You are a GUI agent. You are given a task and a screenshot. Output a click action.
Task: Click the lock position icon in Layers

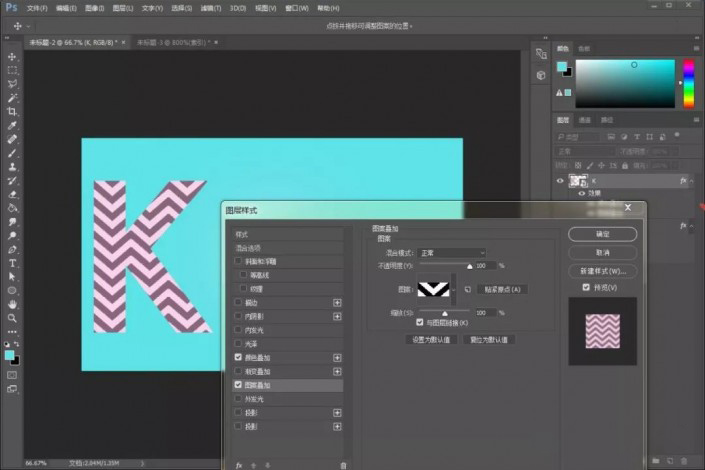tap(601, 166)
